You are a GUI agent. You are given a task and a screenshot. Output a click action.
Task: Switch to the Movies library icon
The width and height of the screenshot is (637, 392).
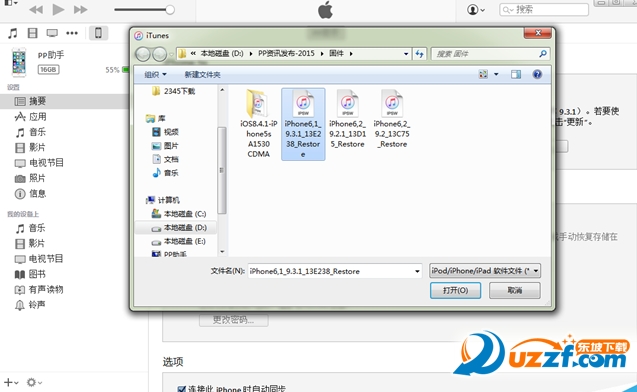coord(32,33)
